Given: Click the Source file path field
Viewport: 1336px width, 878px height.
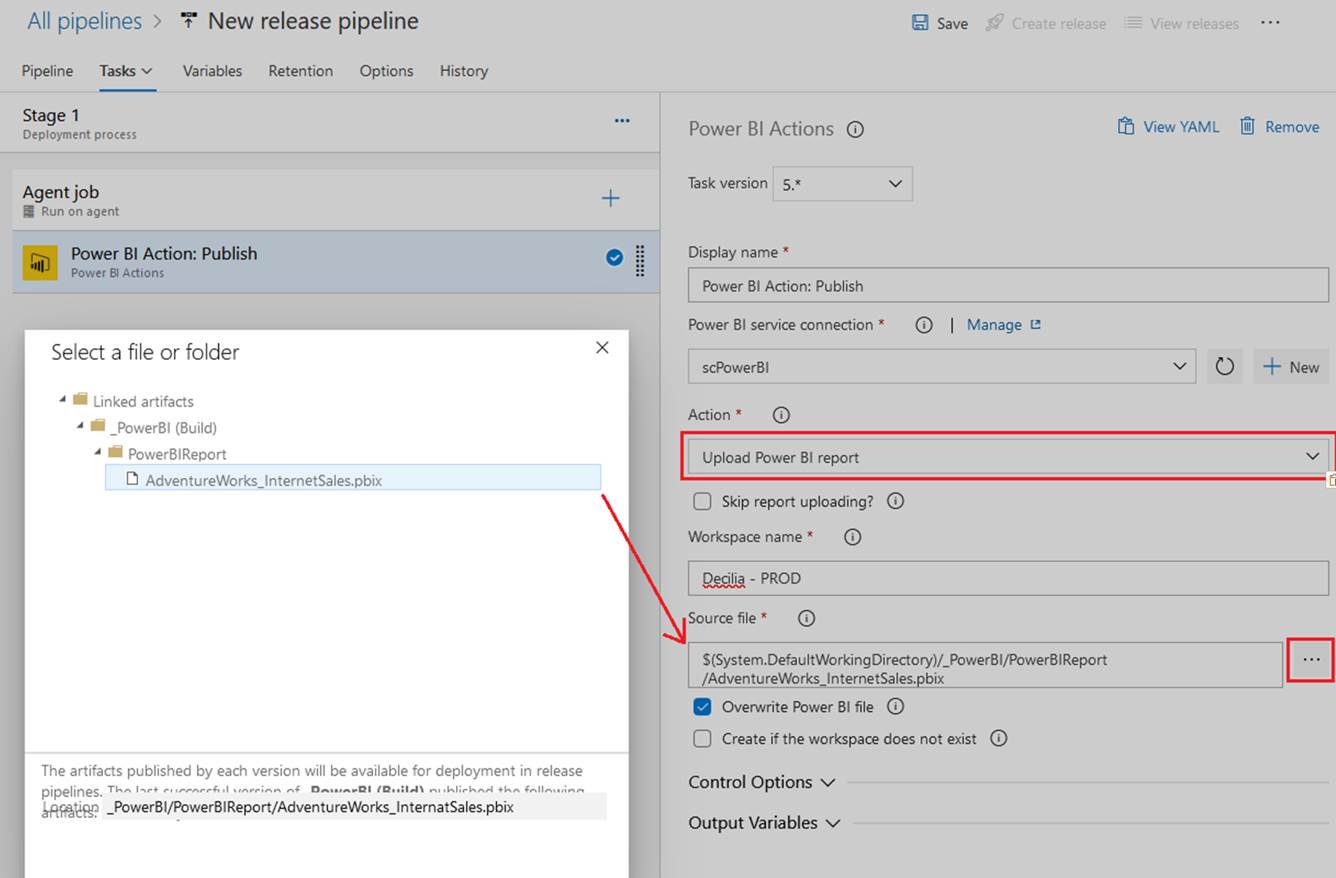Looking at the screenshot, I should click(x=985, y=665).
